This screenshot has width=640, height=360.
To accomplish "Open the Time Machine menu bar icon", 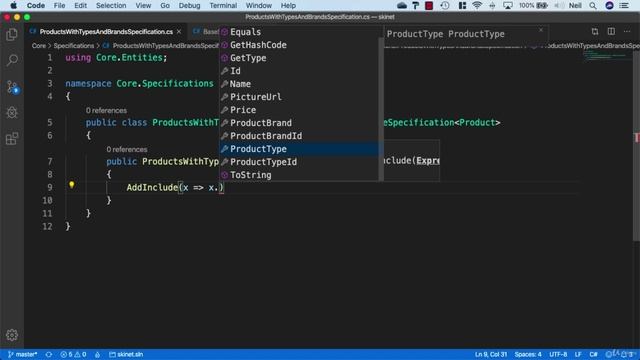I will click(445, 5).
